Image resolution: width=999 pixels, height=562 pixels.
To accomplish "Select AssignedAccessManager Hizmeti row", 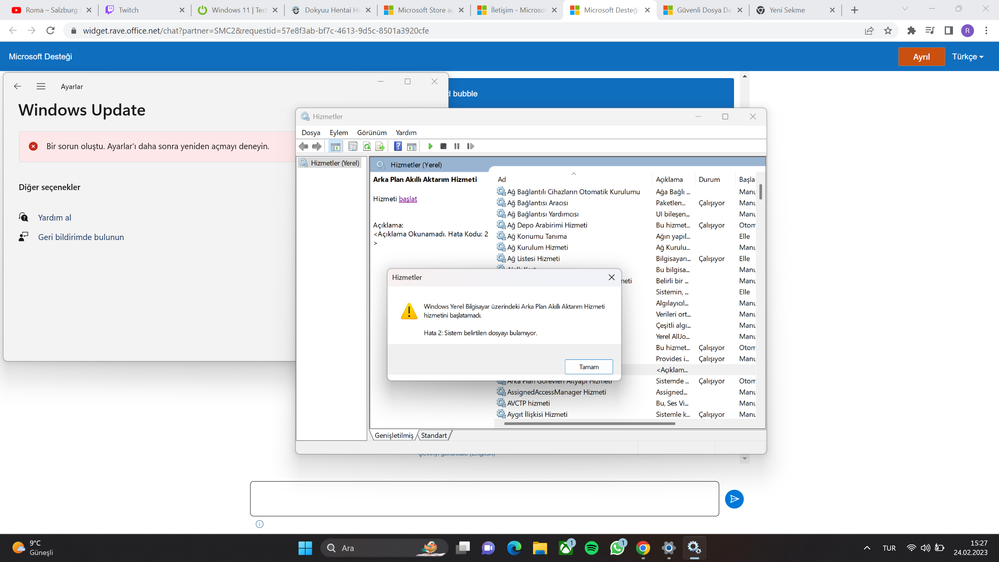I will (626, 392).
